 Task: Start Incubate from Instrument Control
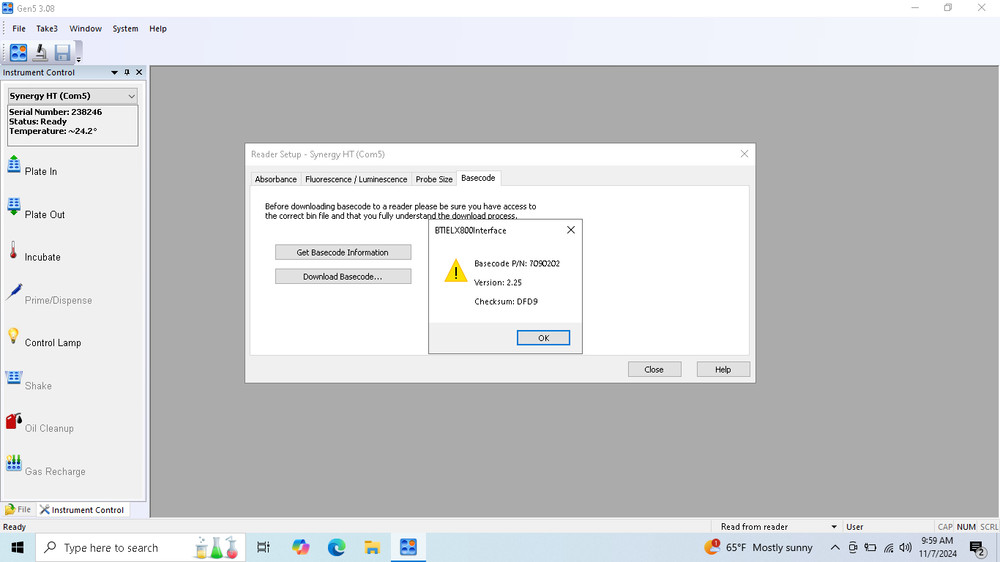pyautogui.click(x=42, y=257)
